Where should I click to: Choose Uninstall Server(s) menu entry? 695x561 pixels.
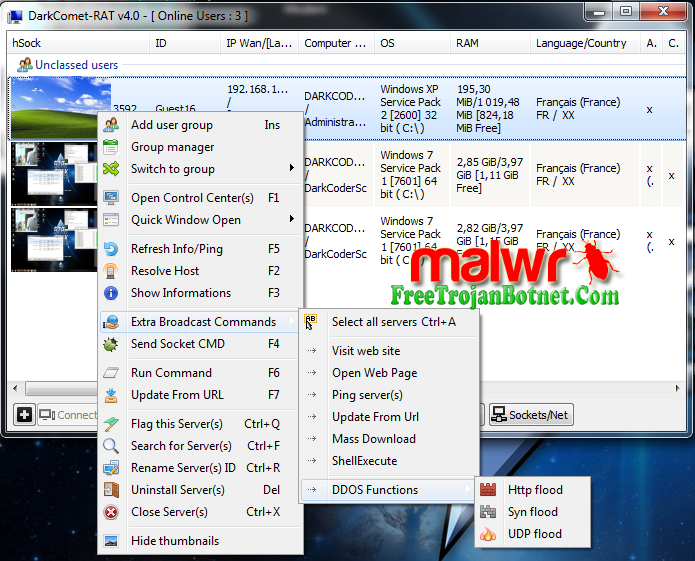(x=201, y=490)
